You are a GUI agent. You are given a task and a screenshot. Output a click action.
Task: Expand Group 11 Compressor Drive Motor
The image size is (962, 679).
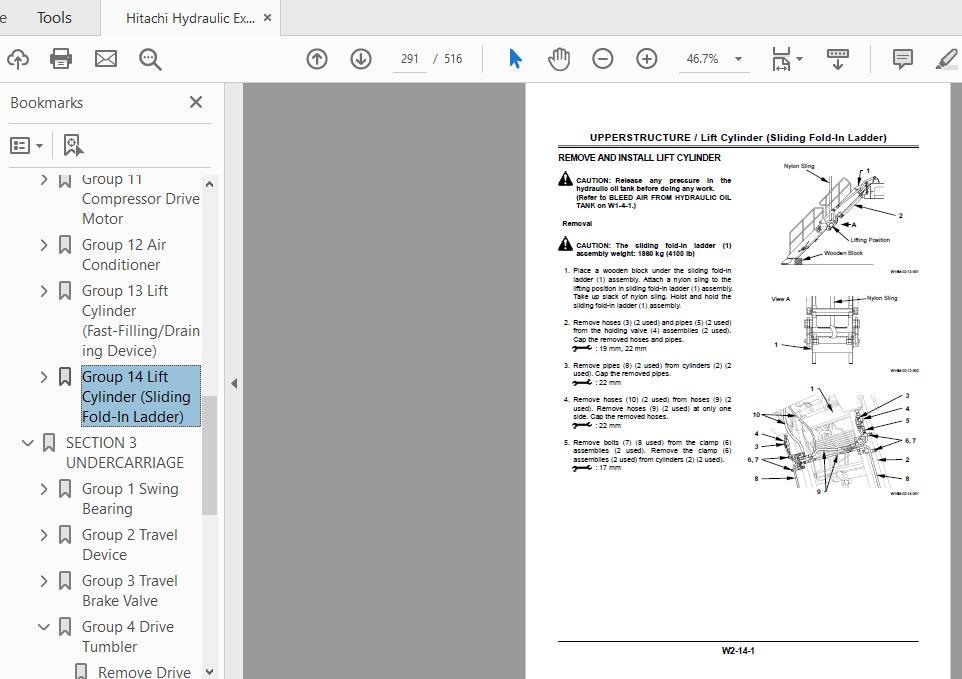coord(44,180)
